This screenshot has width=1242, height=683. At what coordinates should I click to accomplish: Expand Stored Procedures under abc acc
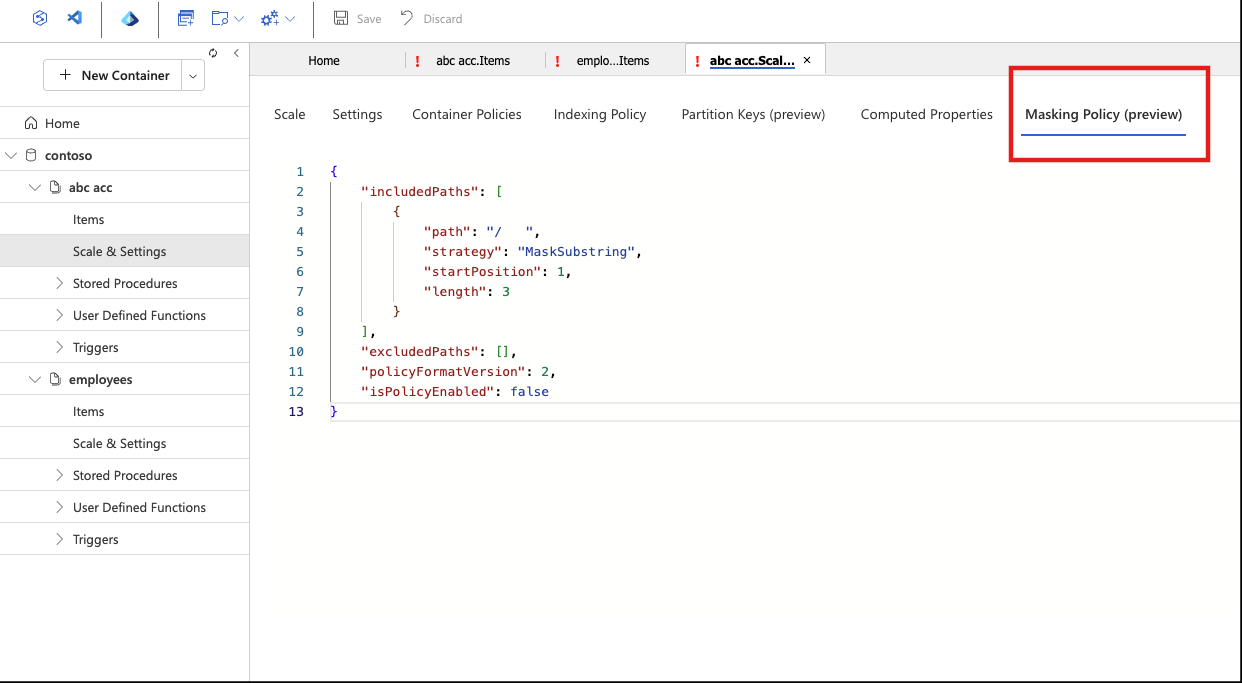(60, 283)
